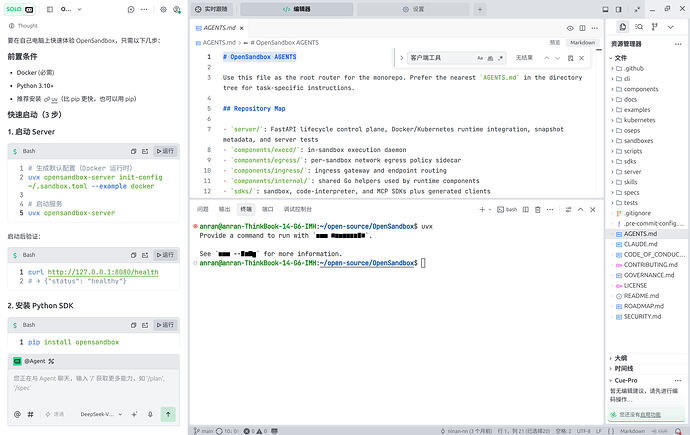Toggle markdown preview eye icon in editor

tap(570, 28)
